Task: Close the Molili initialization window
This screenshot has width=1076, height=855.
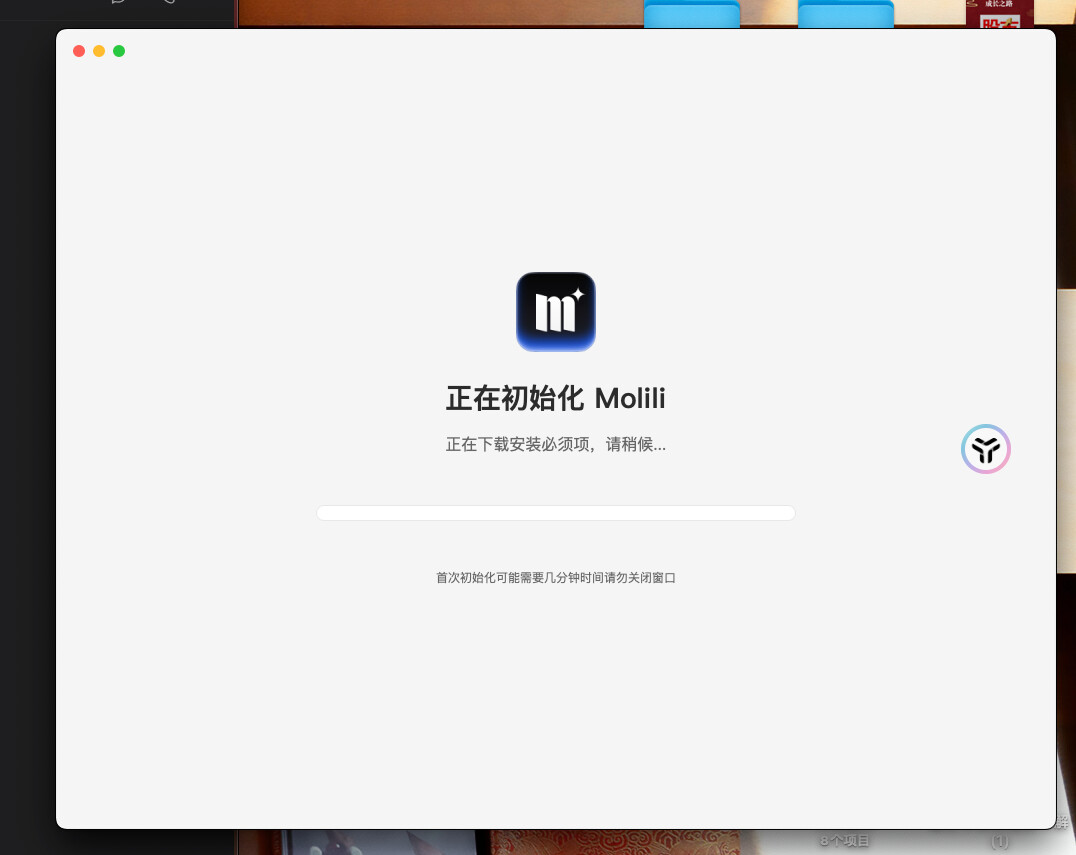Action: click(79, 51)
